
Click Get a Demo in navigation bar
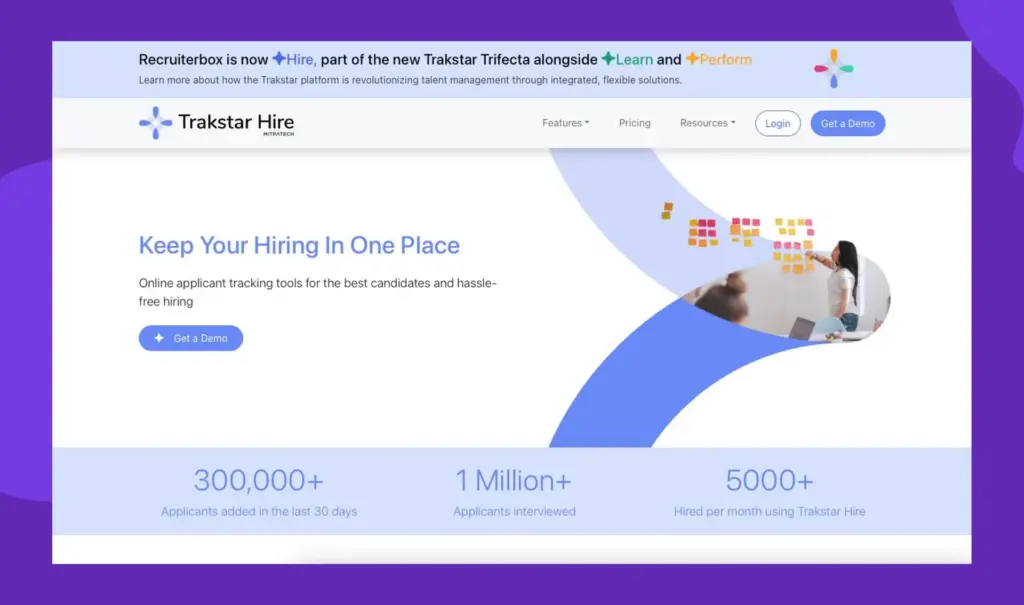[x=848, y=123]
